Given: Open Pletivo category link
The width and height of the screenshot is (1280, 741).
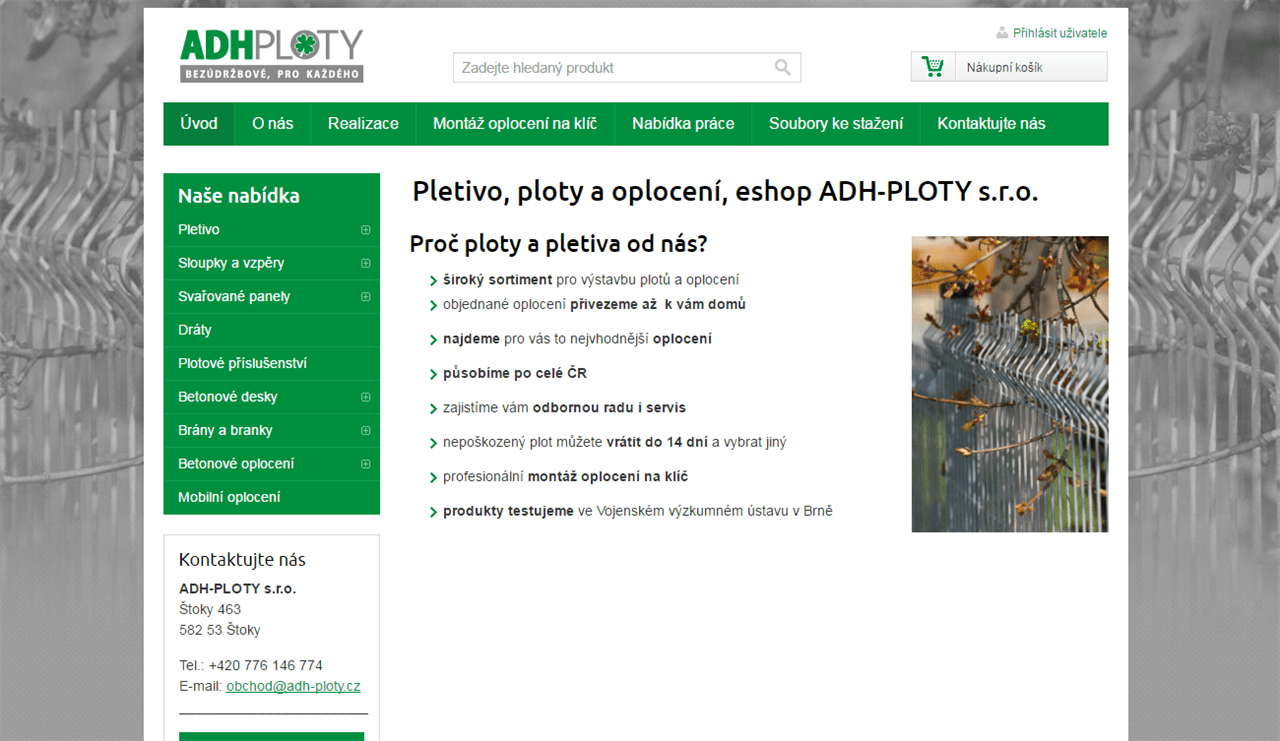Looking at the screenshot, I should [x=199, y=230].
